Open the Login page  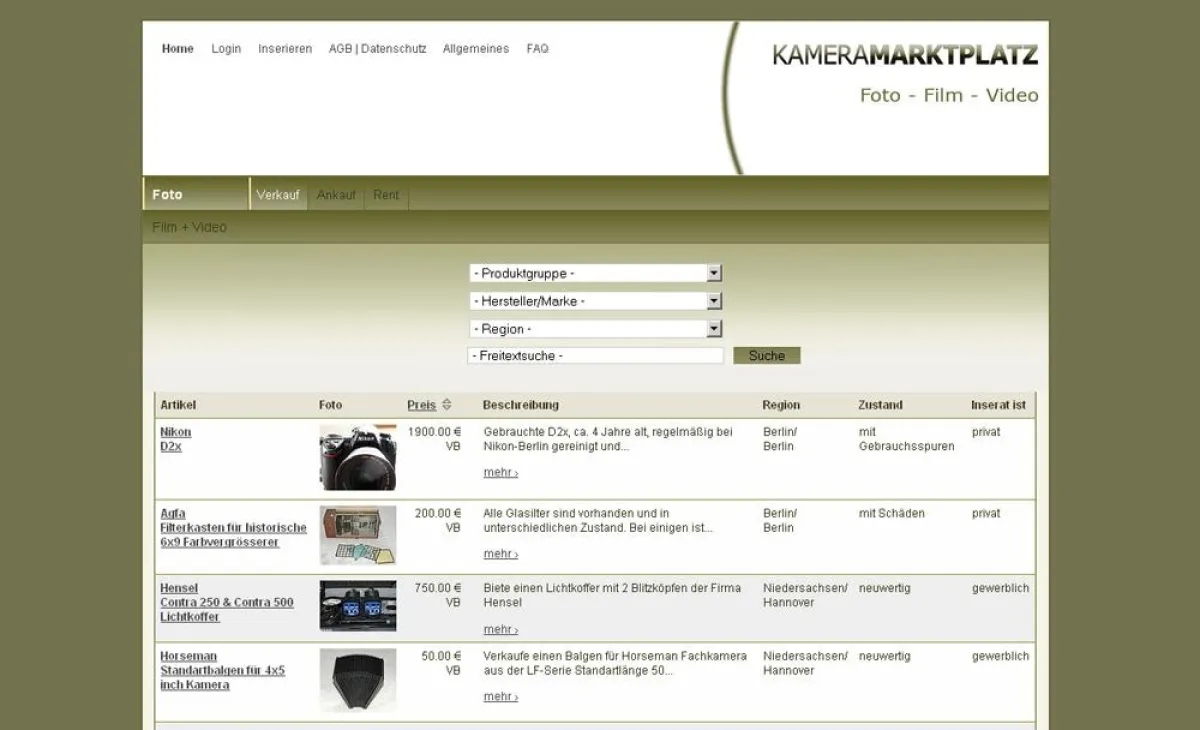point(226,48)
